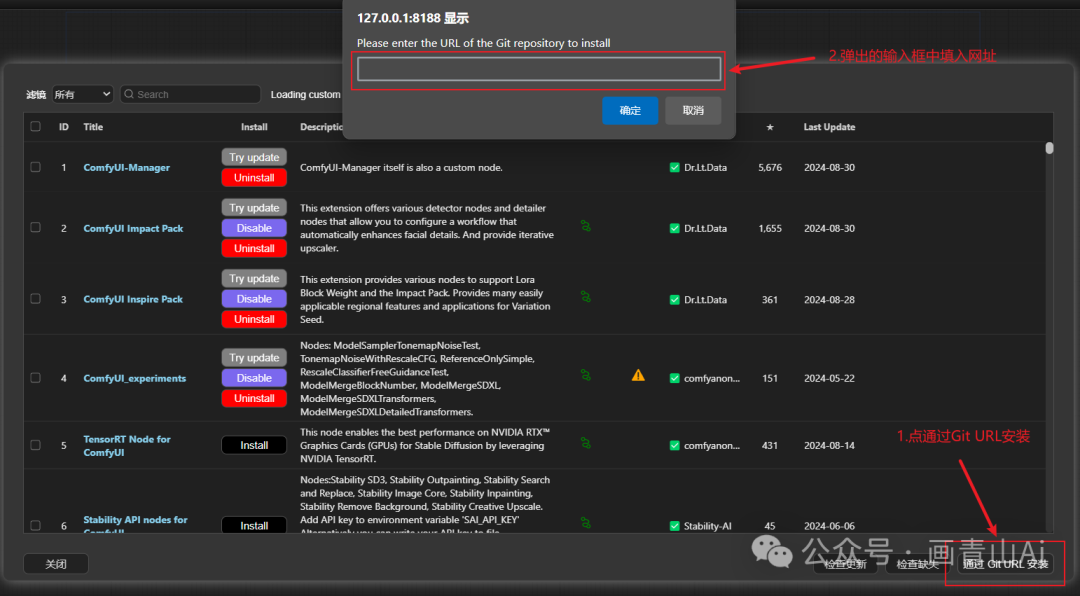Toggle the select-all checkbox in table header
Screen dimensions: 1080x596
[x=36, y=127]
